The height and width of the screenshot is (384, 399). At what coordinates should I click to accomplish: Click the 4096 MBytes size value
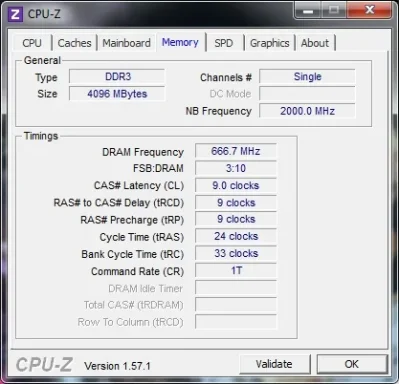tap(117, 94)
